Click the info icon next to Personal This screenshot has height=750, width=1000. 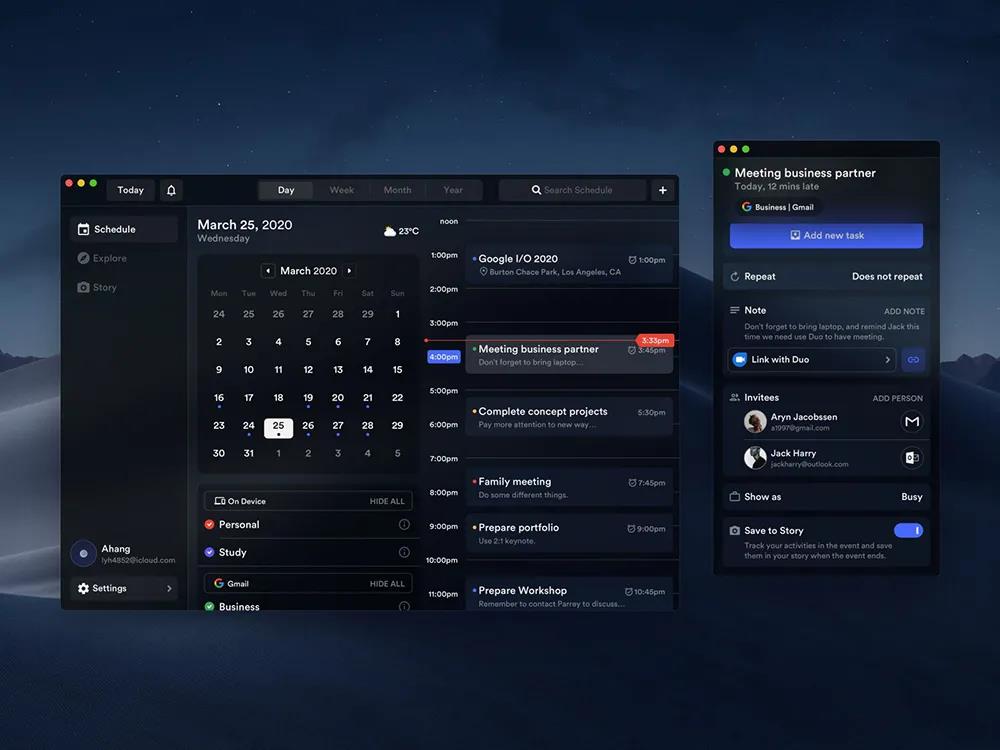404,524
